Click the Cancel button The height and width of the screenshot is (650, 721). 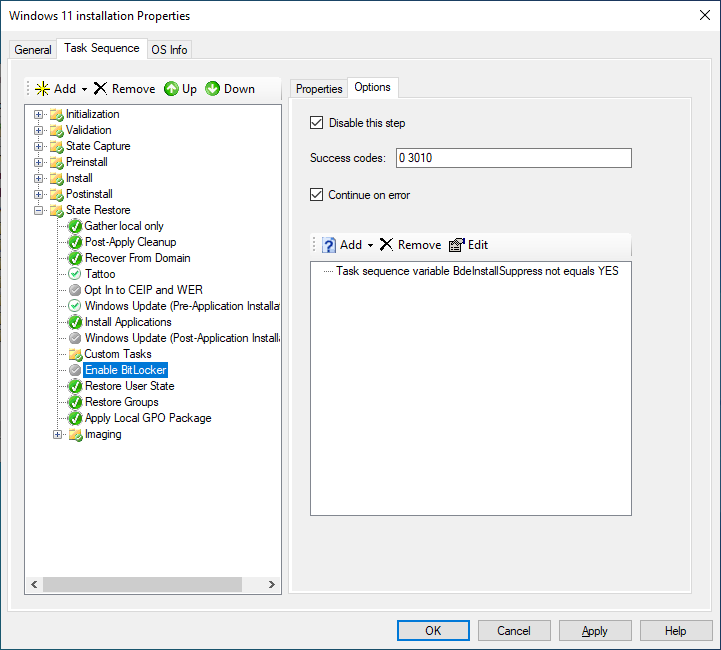pos(514,630)
